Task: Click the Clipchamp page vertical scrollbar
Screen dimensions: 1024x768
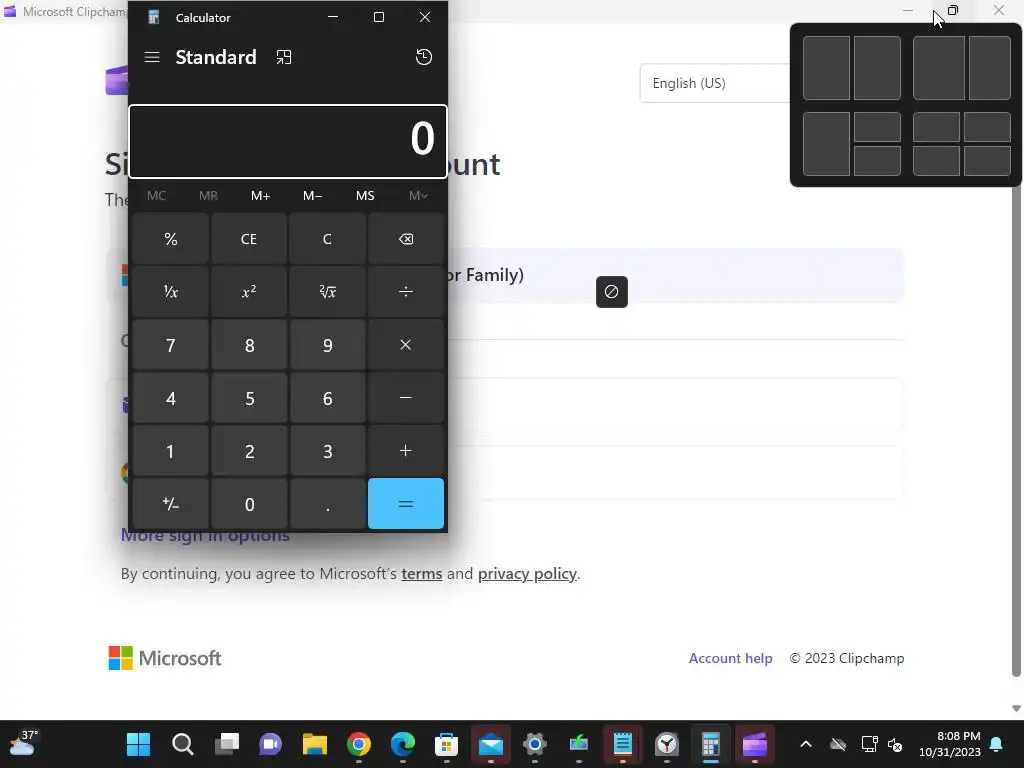Action: coord(1016,431)
